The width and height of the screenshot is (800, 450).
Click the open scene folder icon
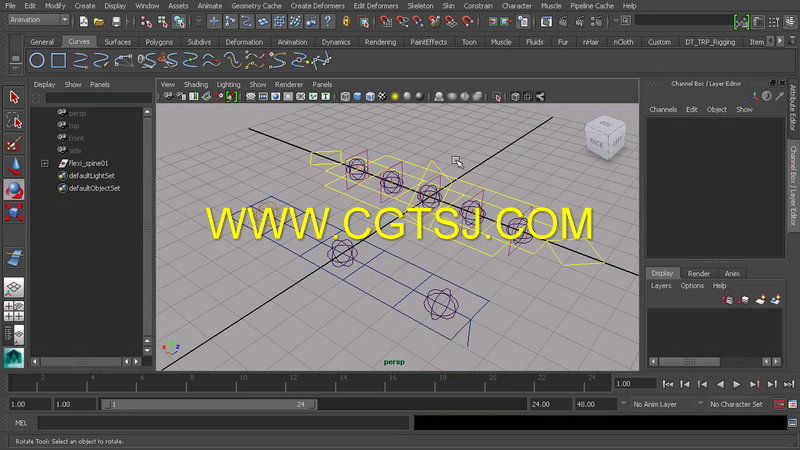[99, 21]
